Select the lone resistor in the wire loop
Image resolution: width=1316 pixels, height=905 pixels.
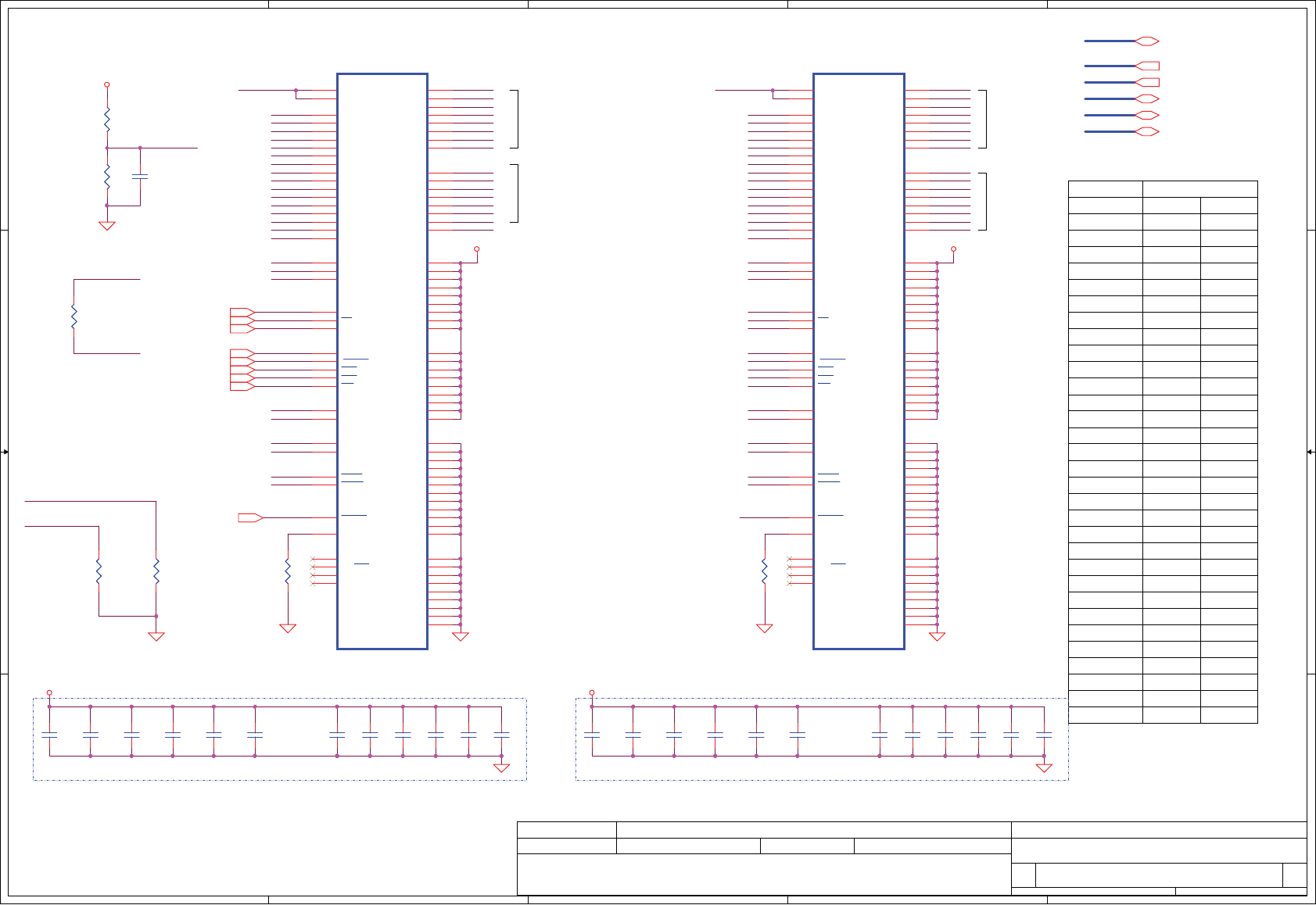click(74, 317)
